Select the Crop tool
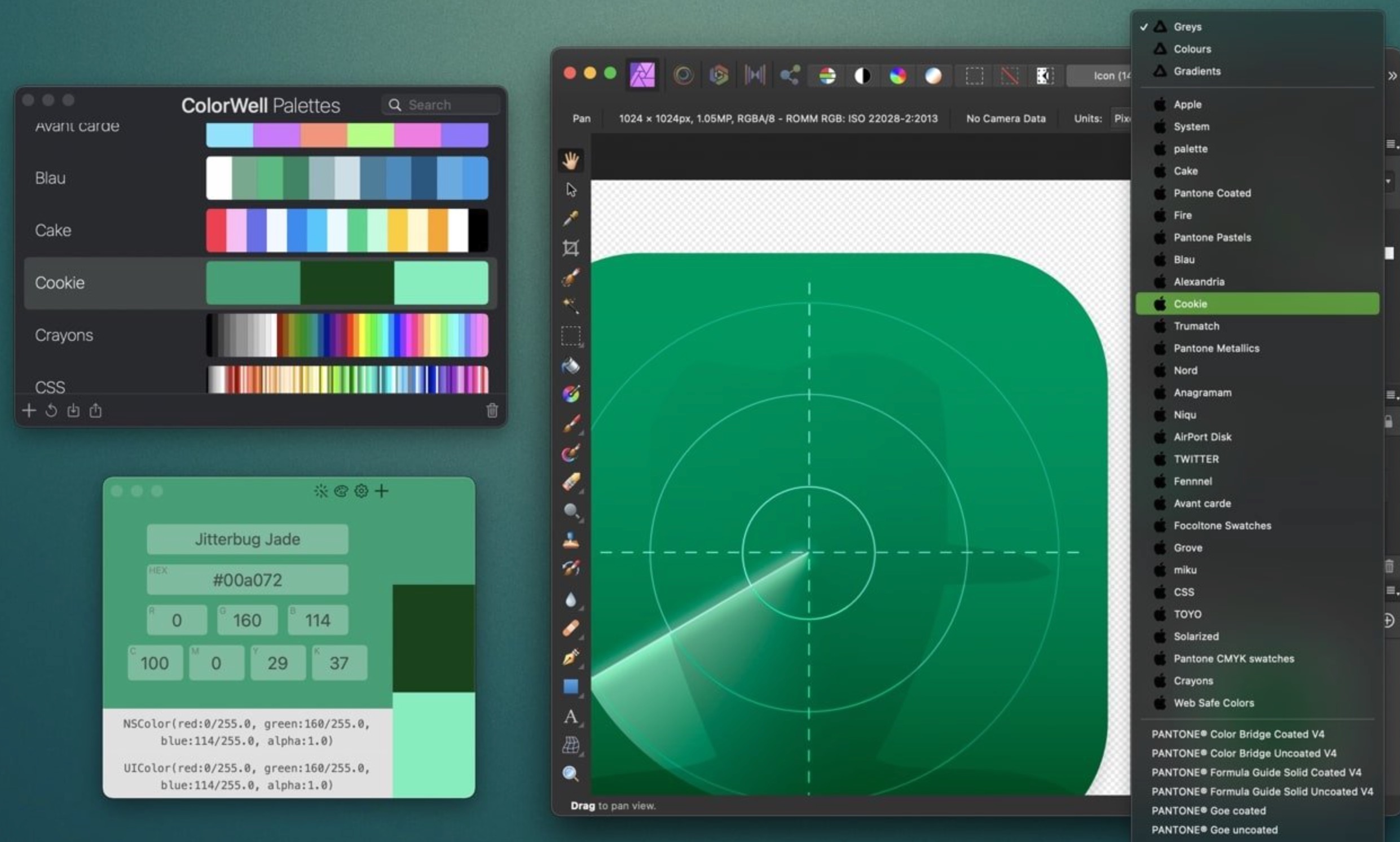1400x842 pixels. click(570, 248)
